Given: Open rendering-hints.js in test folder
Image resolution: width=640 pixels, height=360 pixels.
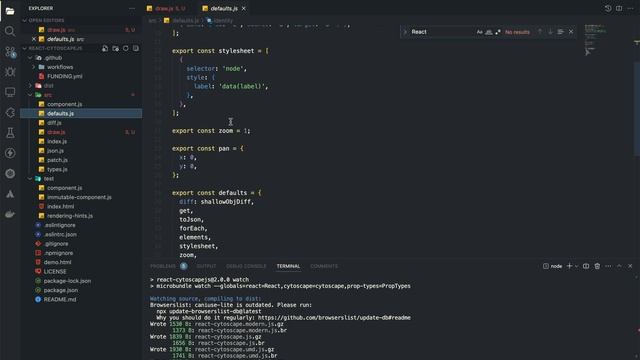Looking at the screenshot, I should point(70,216).
